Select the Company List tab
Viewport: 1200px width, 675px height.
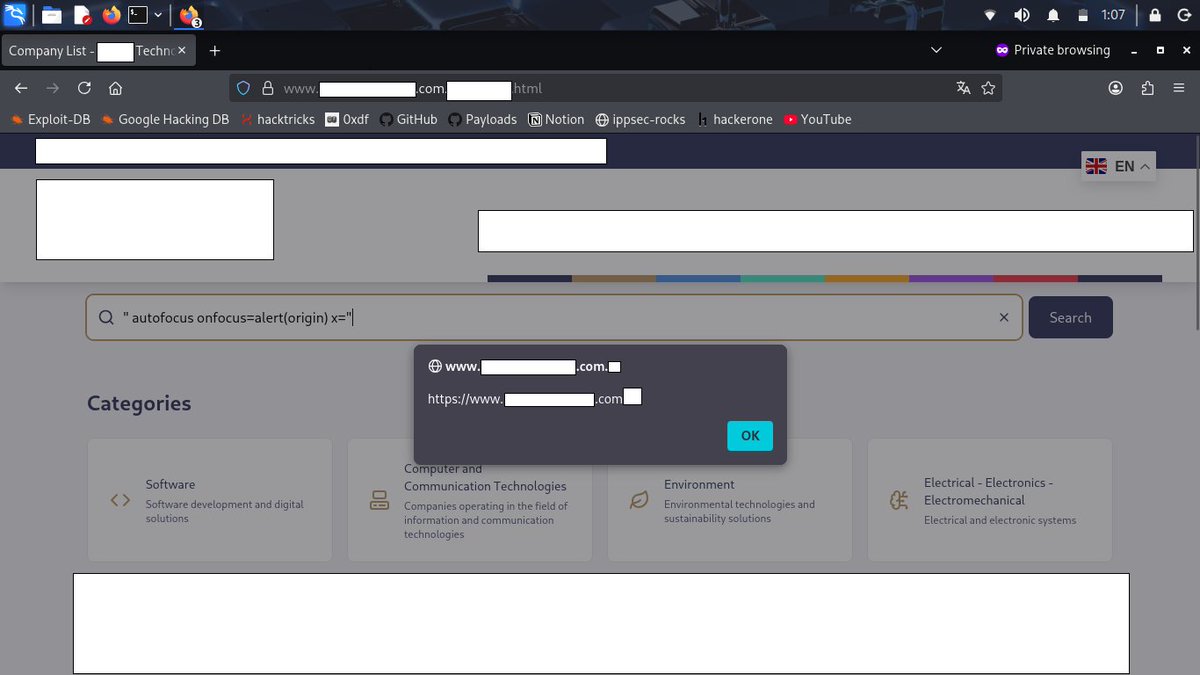point(98,50)
